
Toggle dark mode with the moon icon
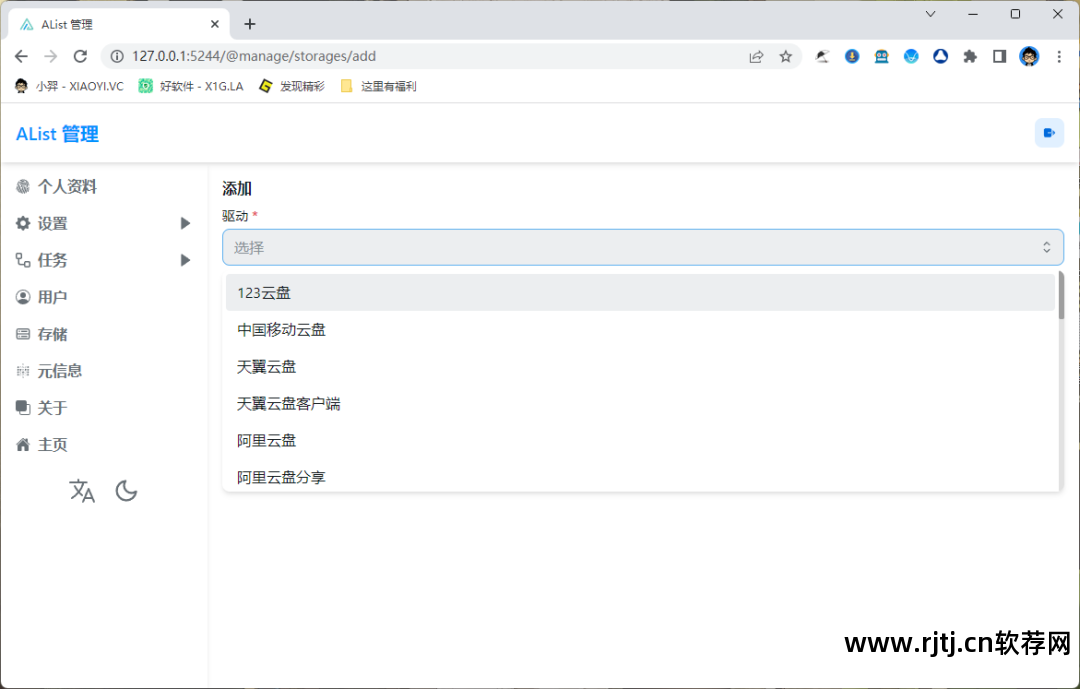126,491
